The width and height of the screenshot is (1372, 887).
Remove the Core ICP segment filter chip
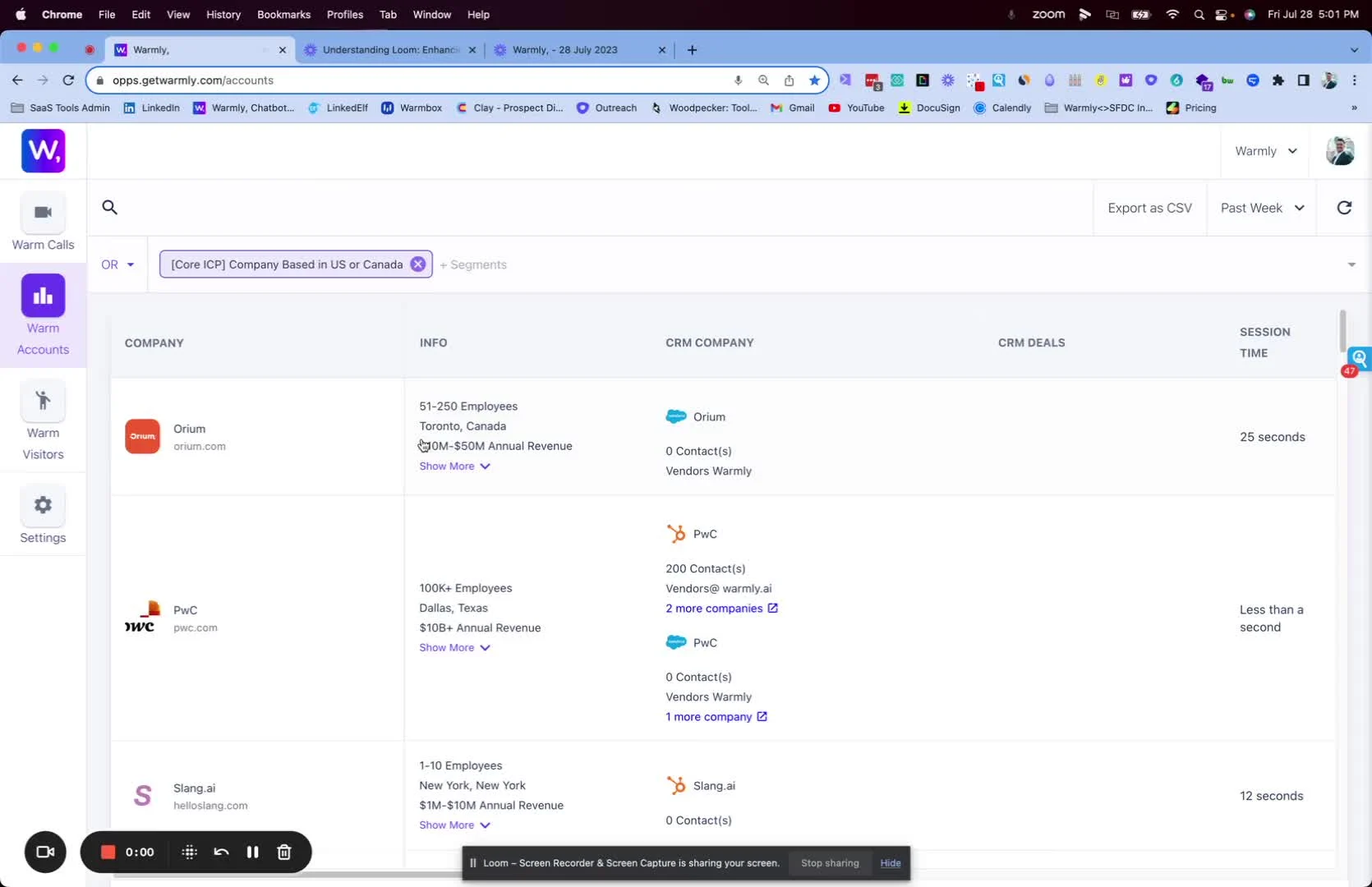[418, 264]
